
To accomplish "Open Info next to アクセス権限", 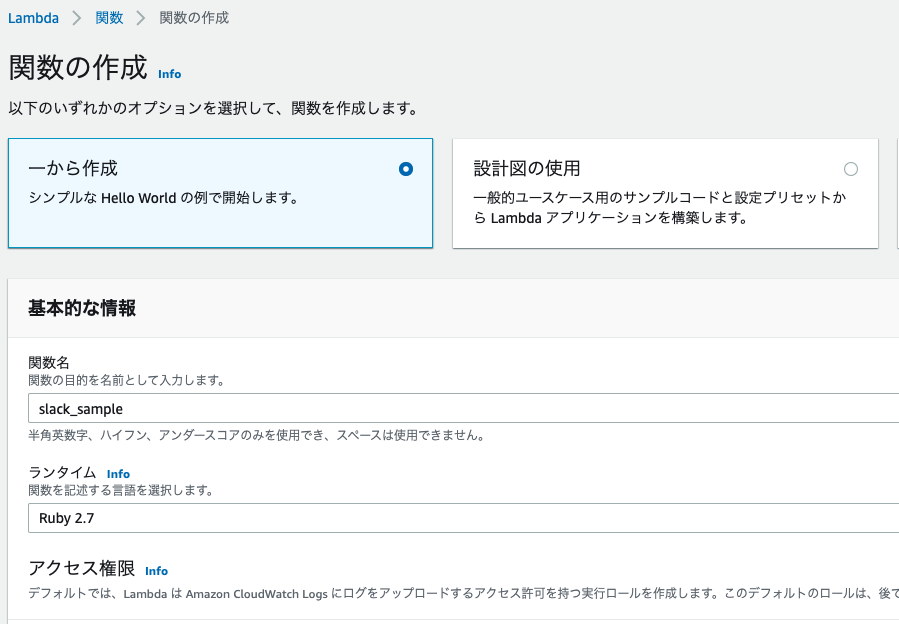I will tap(156, 571).
